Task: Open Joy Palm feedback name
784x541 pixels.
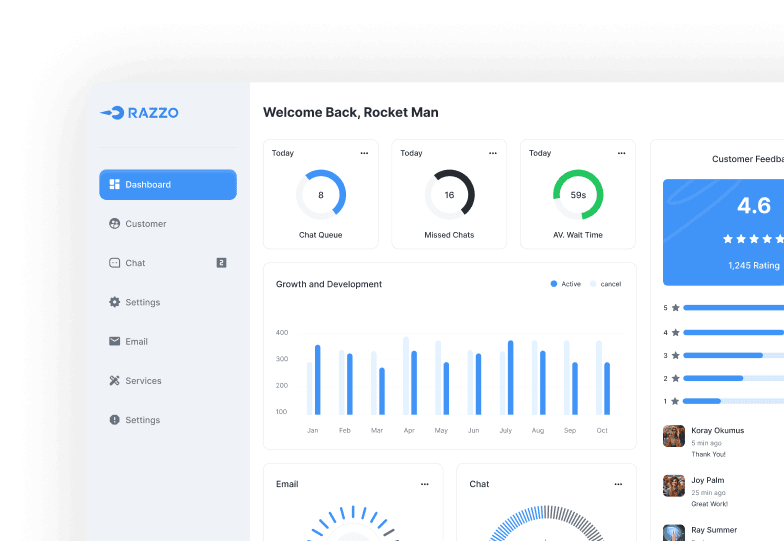Action: (x=708, y=480)
